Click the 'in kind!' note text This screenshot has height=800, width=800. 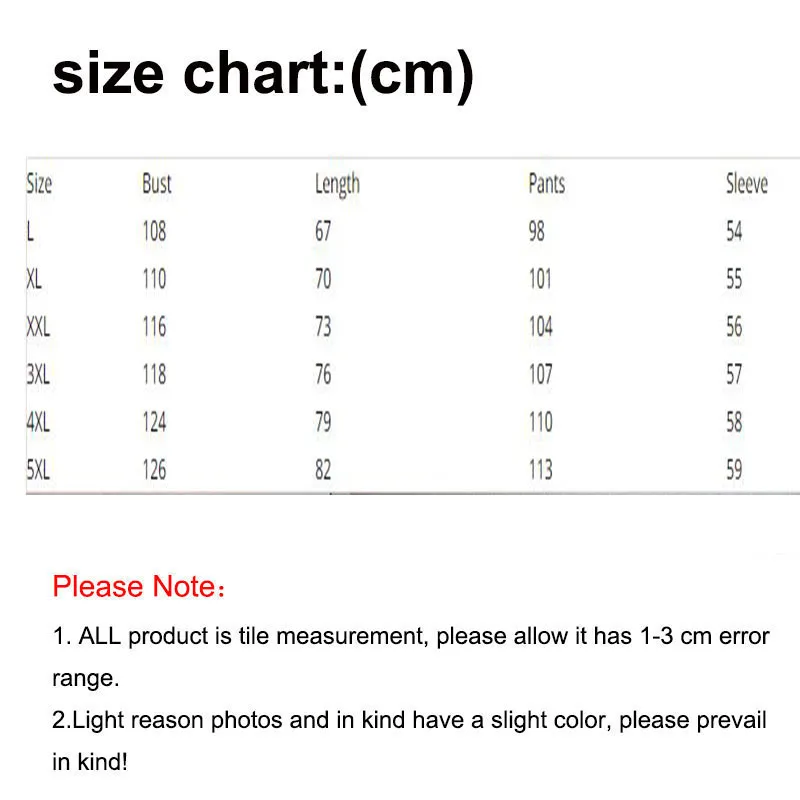(90, 762)
